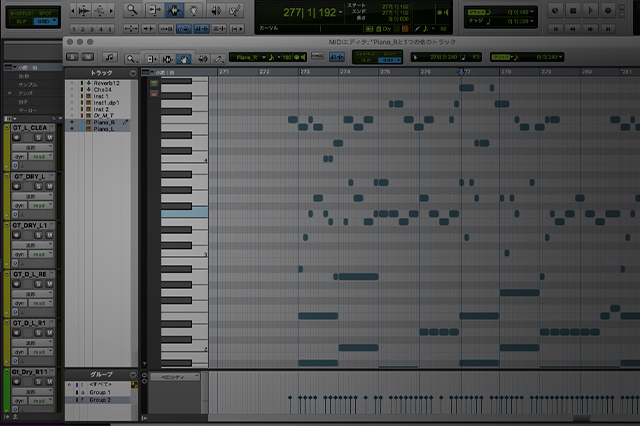Enable Shuffle edit mode in the main window
Screen dimensions: 640x426
coord(20,13)
